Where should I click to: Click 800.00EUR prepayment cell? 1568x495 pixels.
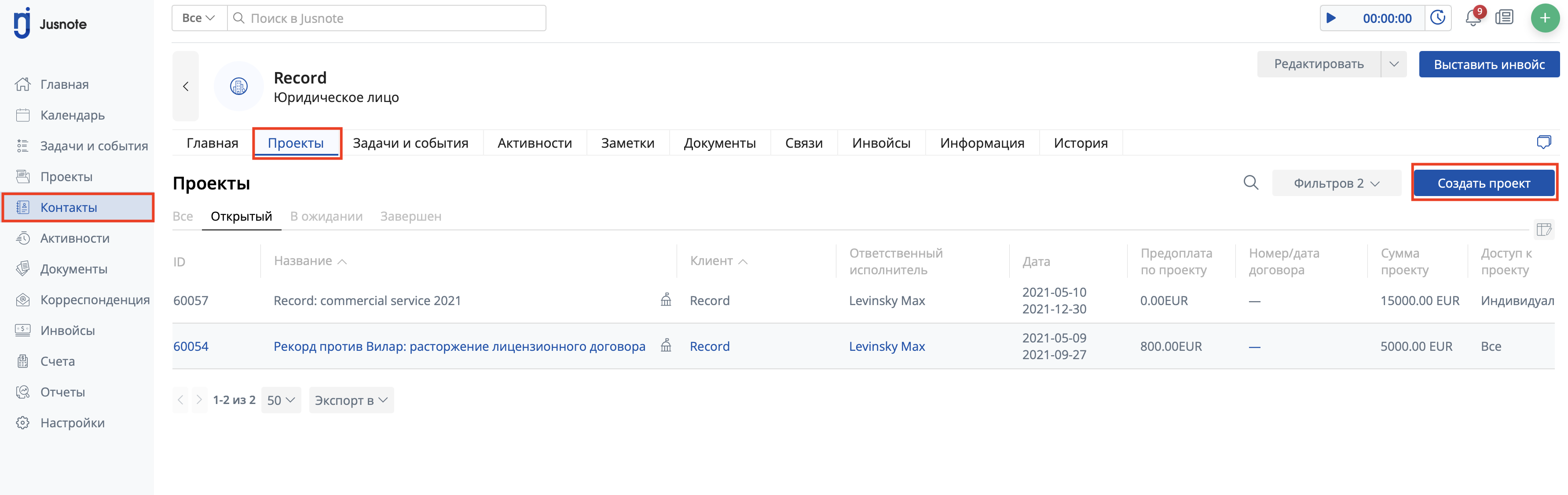click(x=1171, y=346)
